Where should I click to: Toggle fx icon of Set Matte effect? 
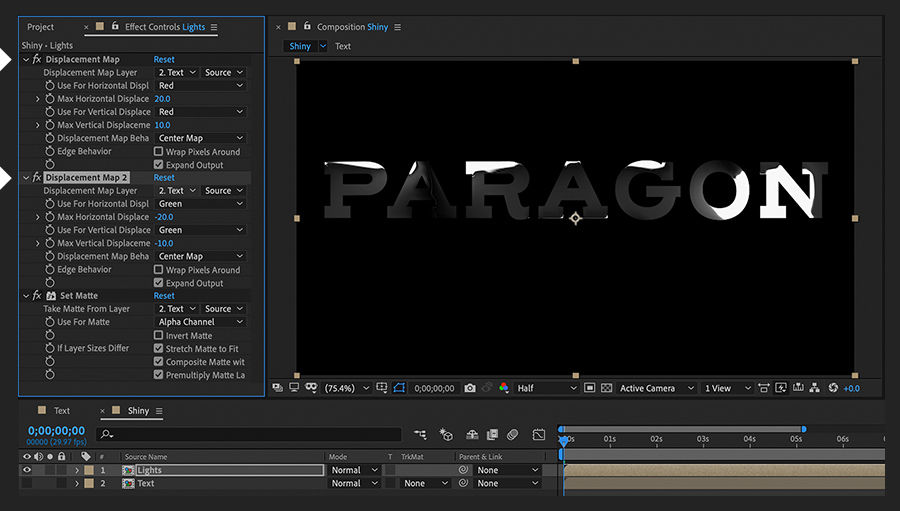pyautogui.click(x=37, y=296)
